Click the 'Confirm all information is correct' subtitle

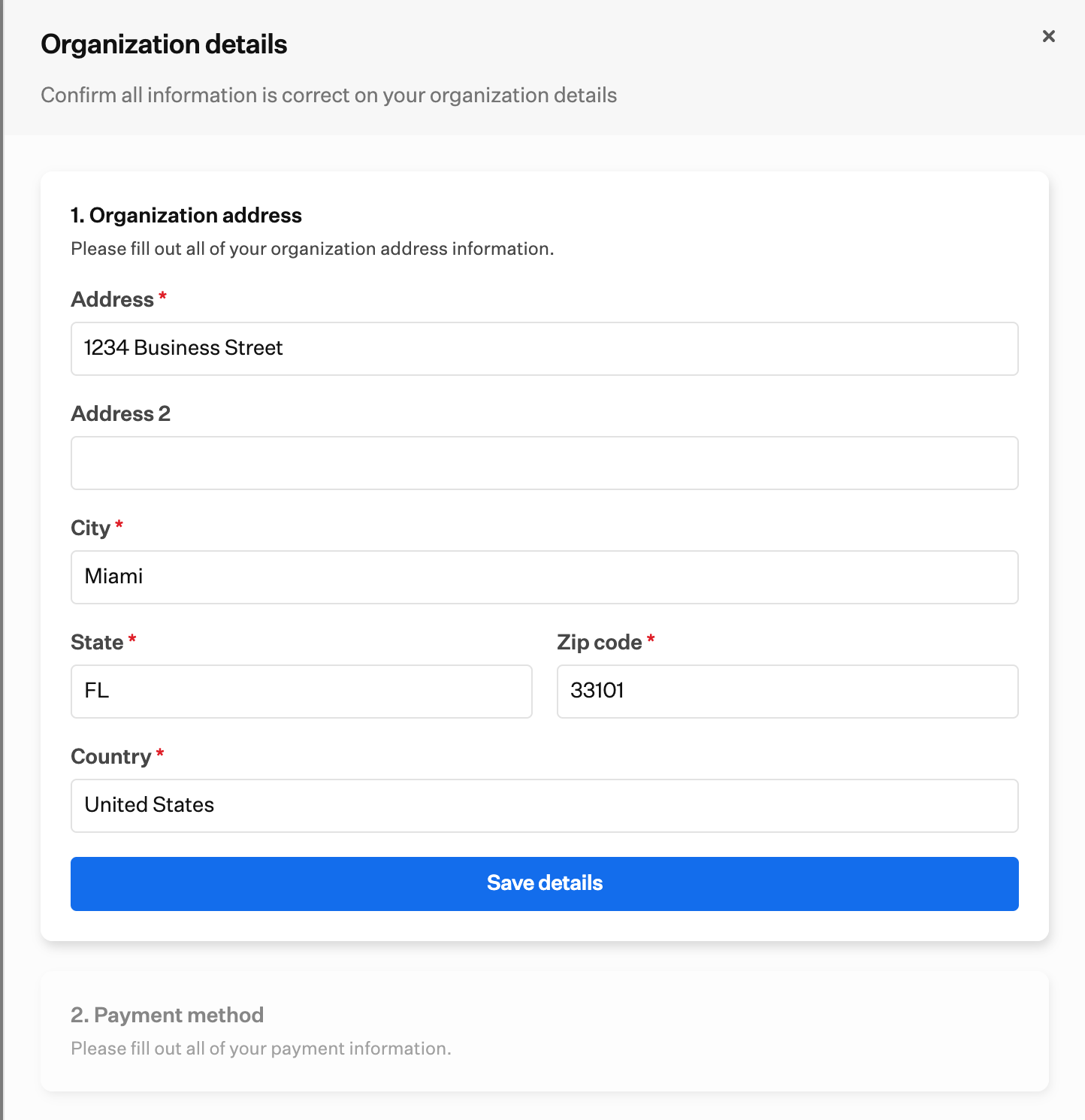point(328,95)
